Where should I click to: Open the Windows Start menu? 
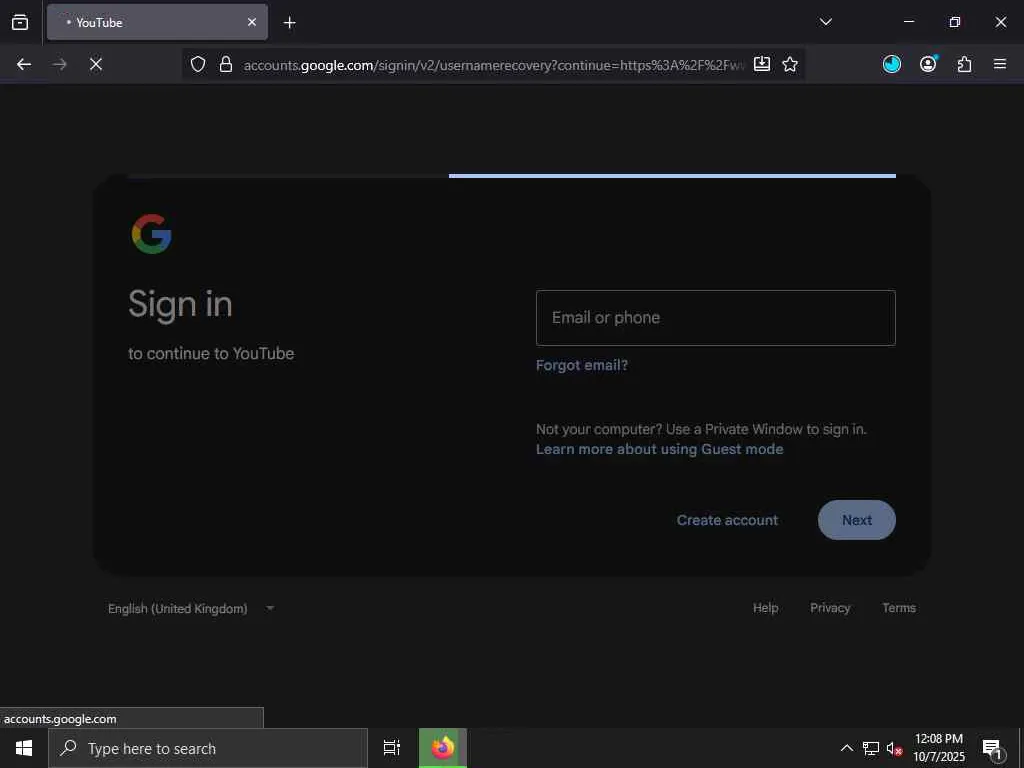click(24, 748)
